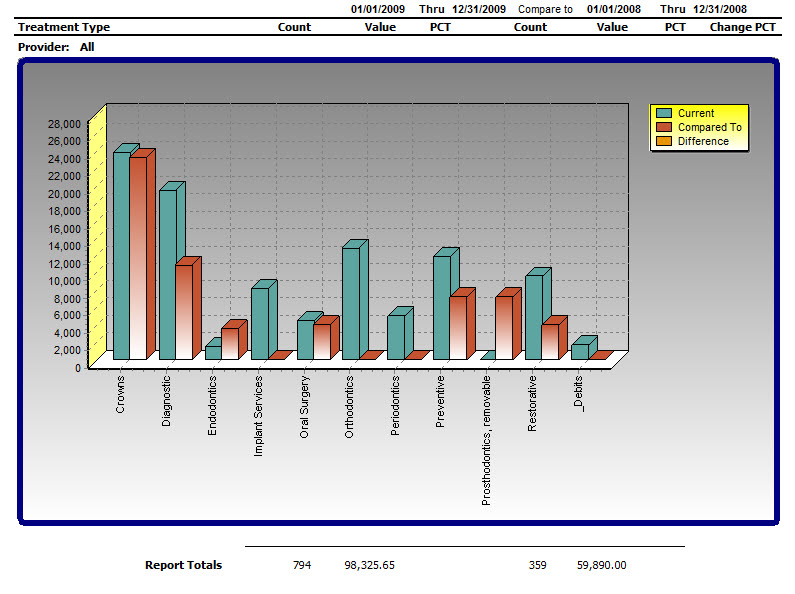Click the comparison total value 59,890.00
The image size is (795, 594).
[x=601, y=565]
